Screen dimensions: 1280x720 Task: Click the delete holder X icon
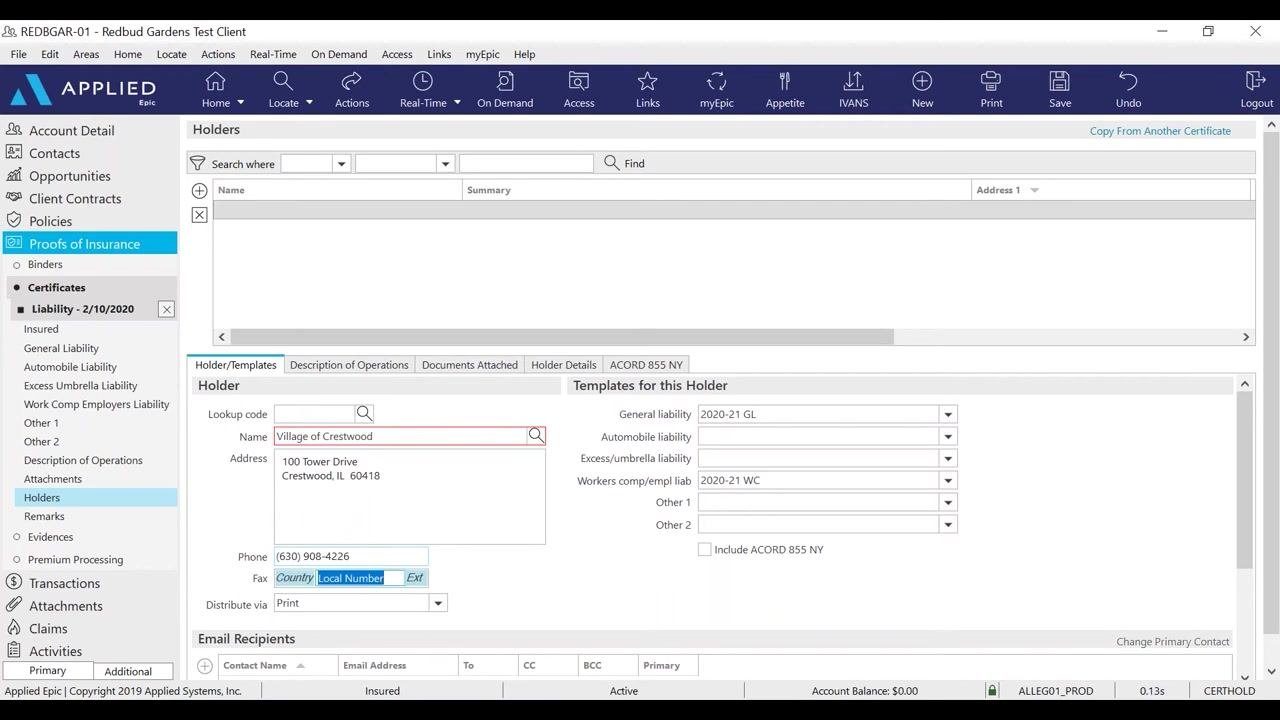click(199, 215)
